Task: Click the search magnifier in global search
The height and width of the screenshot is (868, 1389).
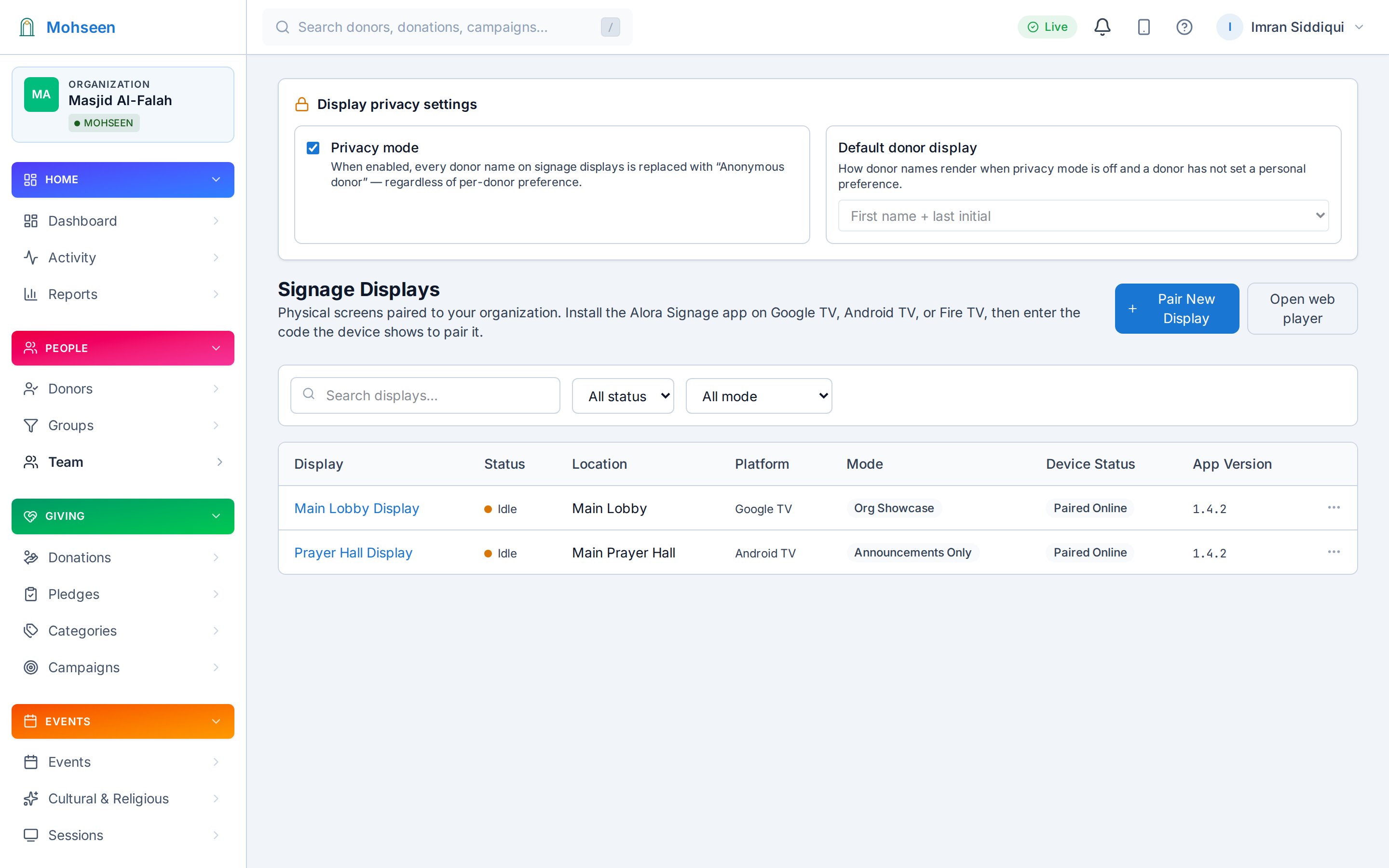Action: 283,27
